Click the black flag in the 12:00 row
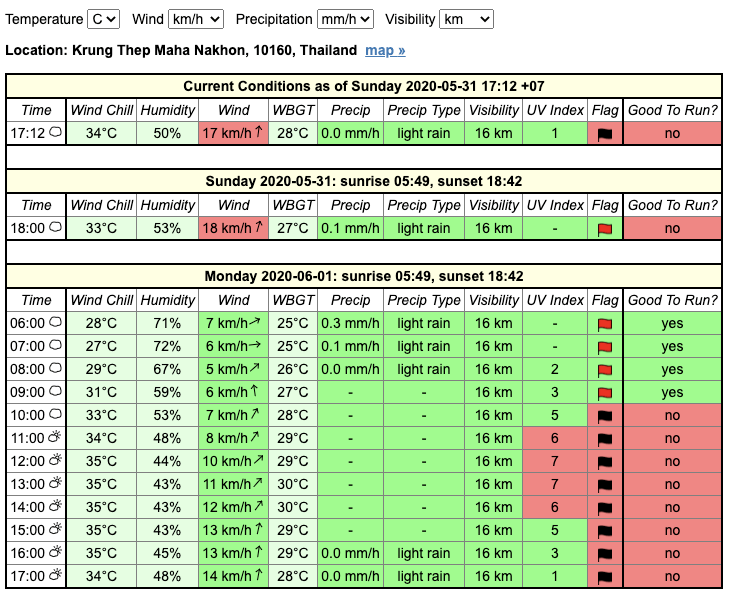737x599 pixels. click(604, 462)
